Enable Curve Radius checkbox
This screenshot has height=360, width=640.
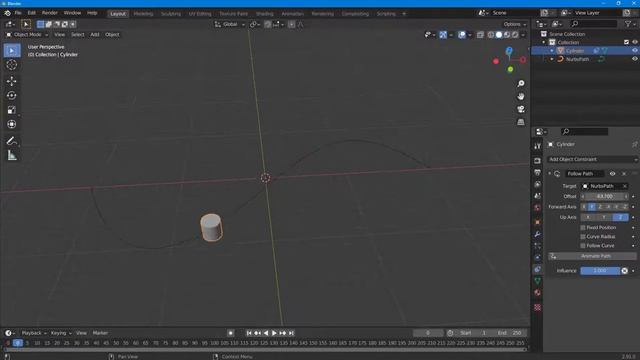(583, 237)
